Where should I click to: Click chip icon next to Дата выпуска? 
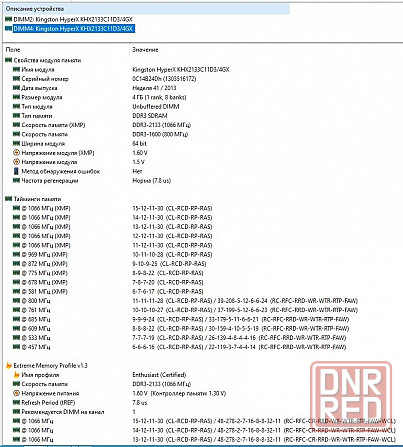pos(16,88)
